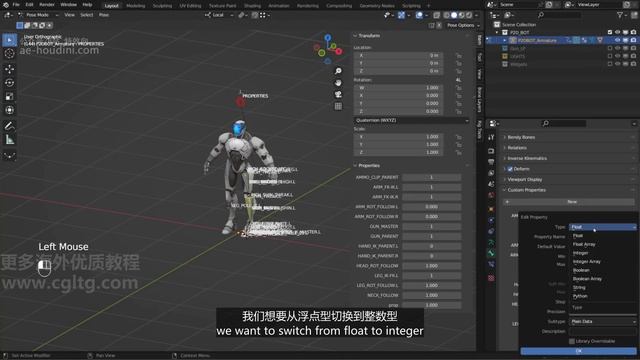640x360 pixels.
Task: Open the Edit menu
Action: 29,4
